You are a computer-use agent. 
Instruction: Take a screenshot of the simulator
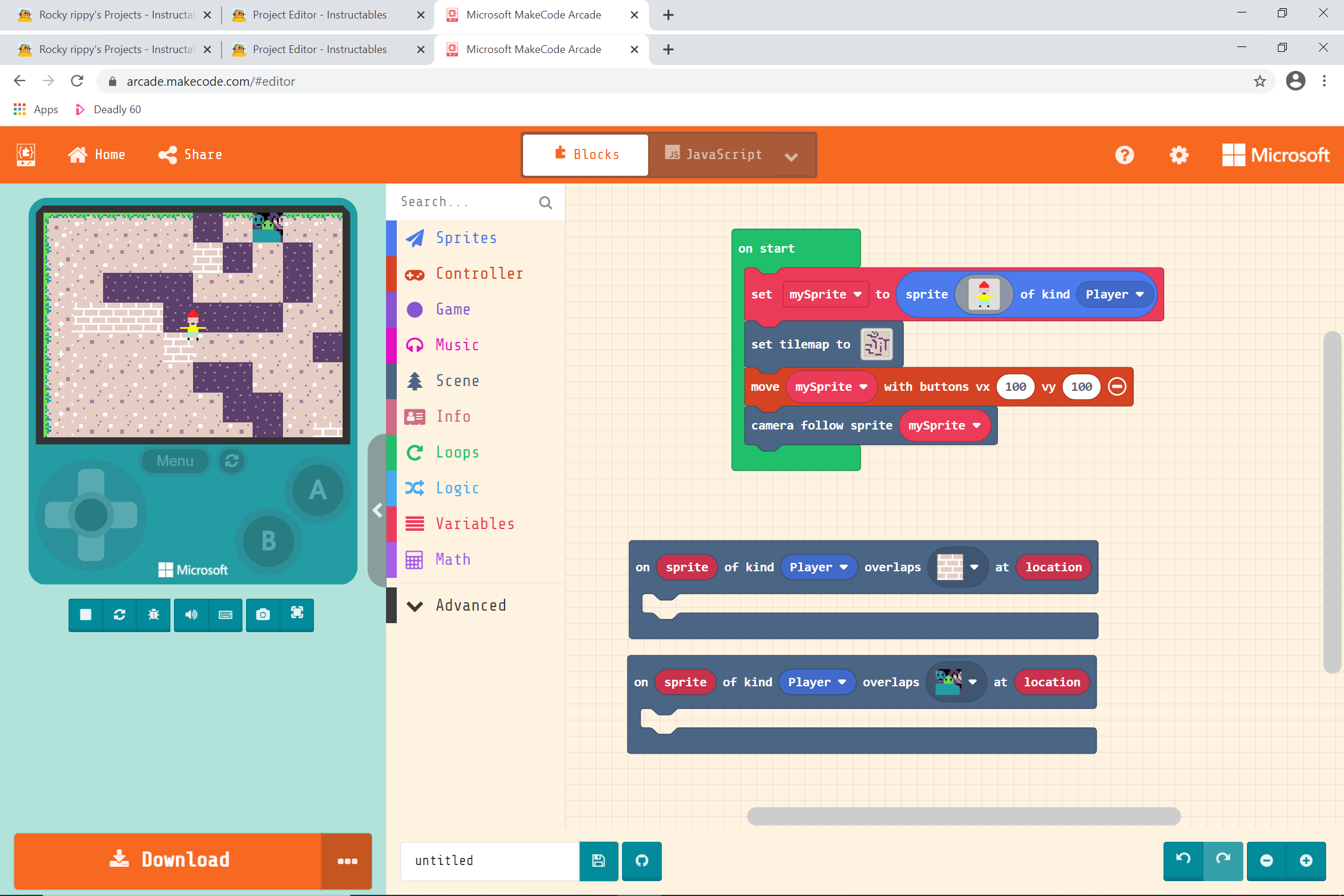[262, 615]
